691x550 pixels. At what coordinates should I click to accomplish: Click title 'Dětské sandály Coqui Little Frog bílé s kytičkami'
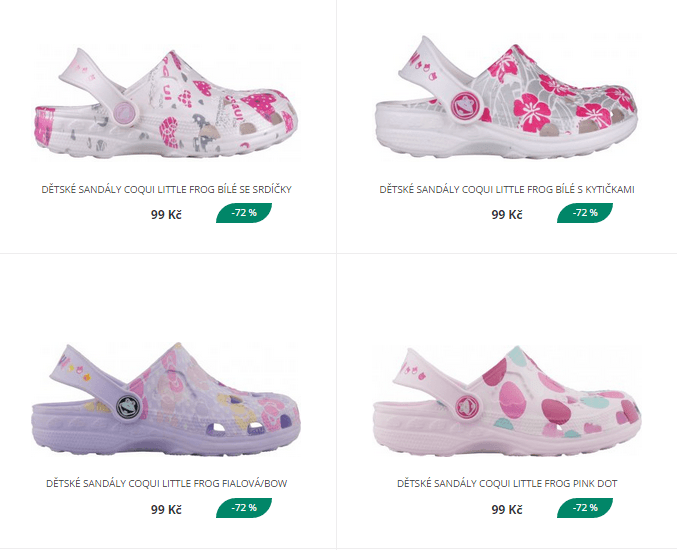click(507, 190)
